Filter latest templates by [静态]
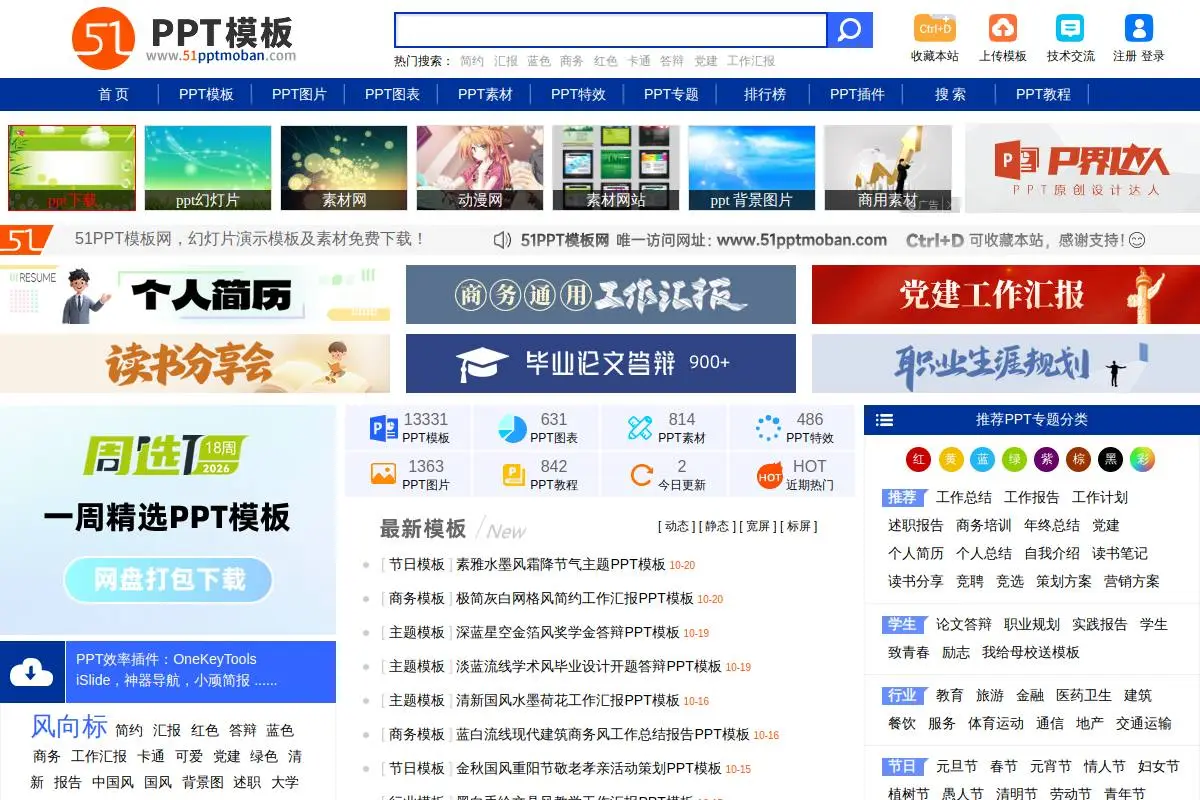 (717, 526)
